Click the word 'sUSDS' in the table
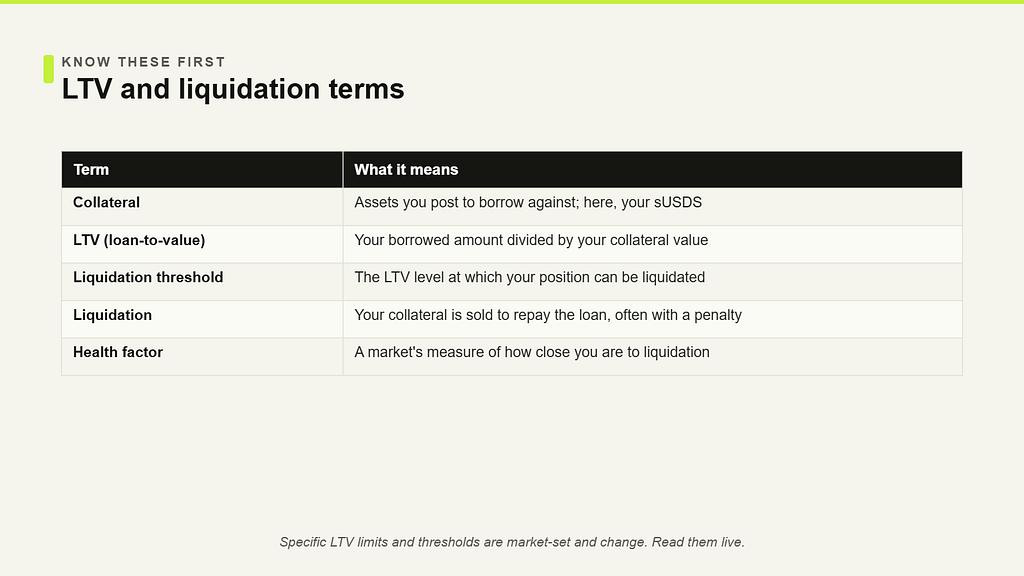This screenshot has width=1024, height=576. [x=678, y=202]
